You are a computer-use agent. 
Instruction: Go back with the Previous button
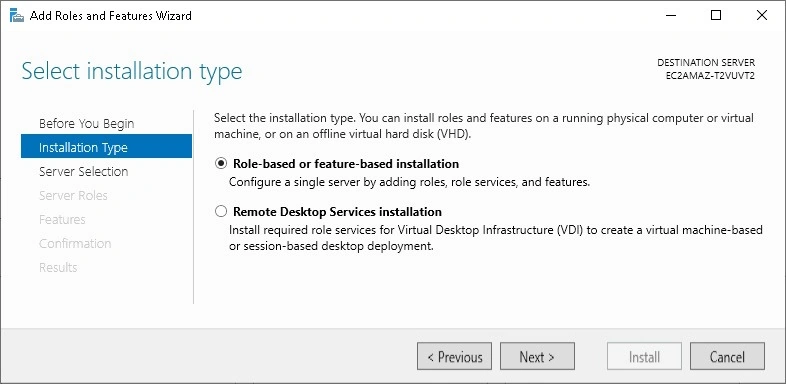(455, 357)
